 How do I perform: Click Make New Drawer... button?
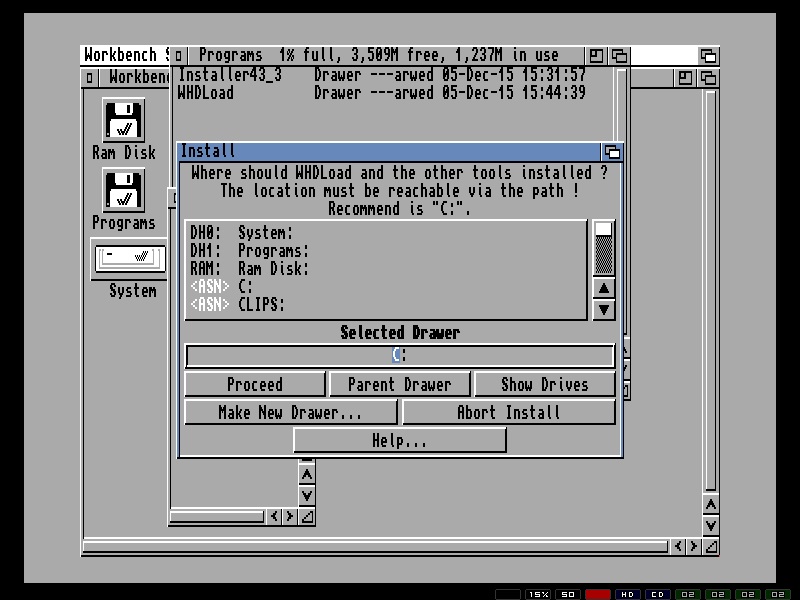point(291,412)
